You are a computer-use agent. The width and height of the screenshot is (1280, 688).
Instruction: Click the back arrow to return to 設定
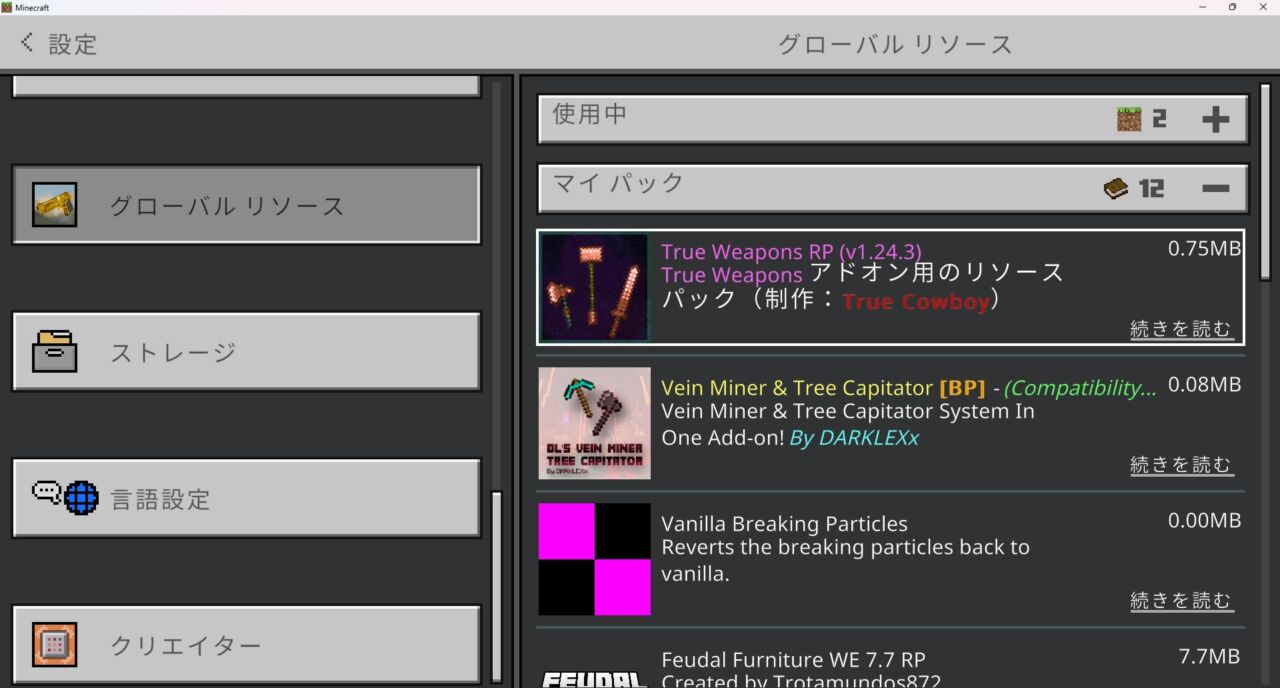click(25, 42)
